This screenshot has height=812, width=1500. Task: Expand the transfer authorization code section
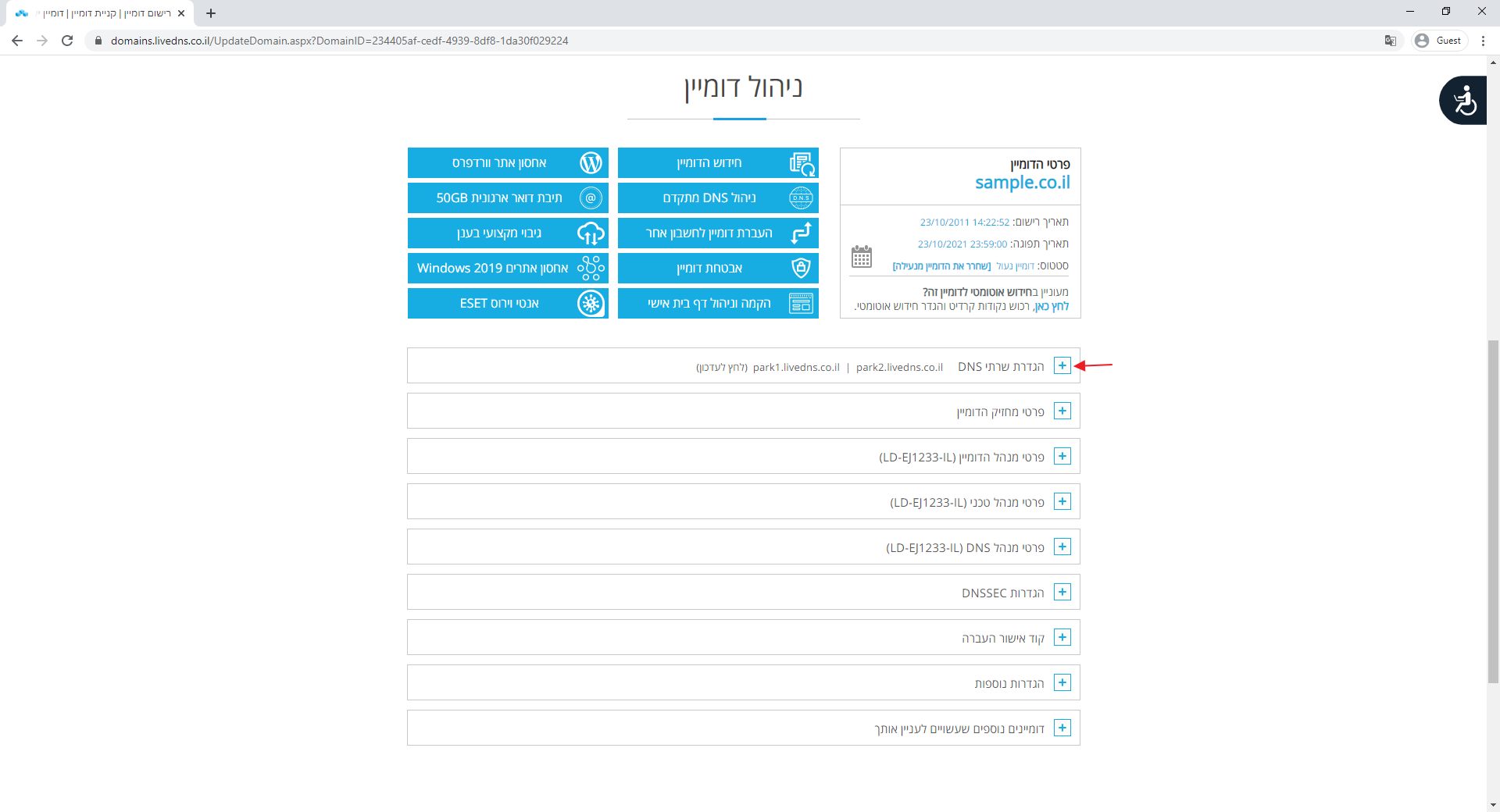(1062, 637)
